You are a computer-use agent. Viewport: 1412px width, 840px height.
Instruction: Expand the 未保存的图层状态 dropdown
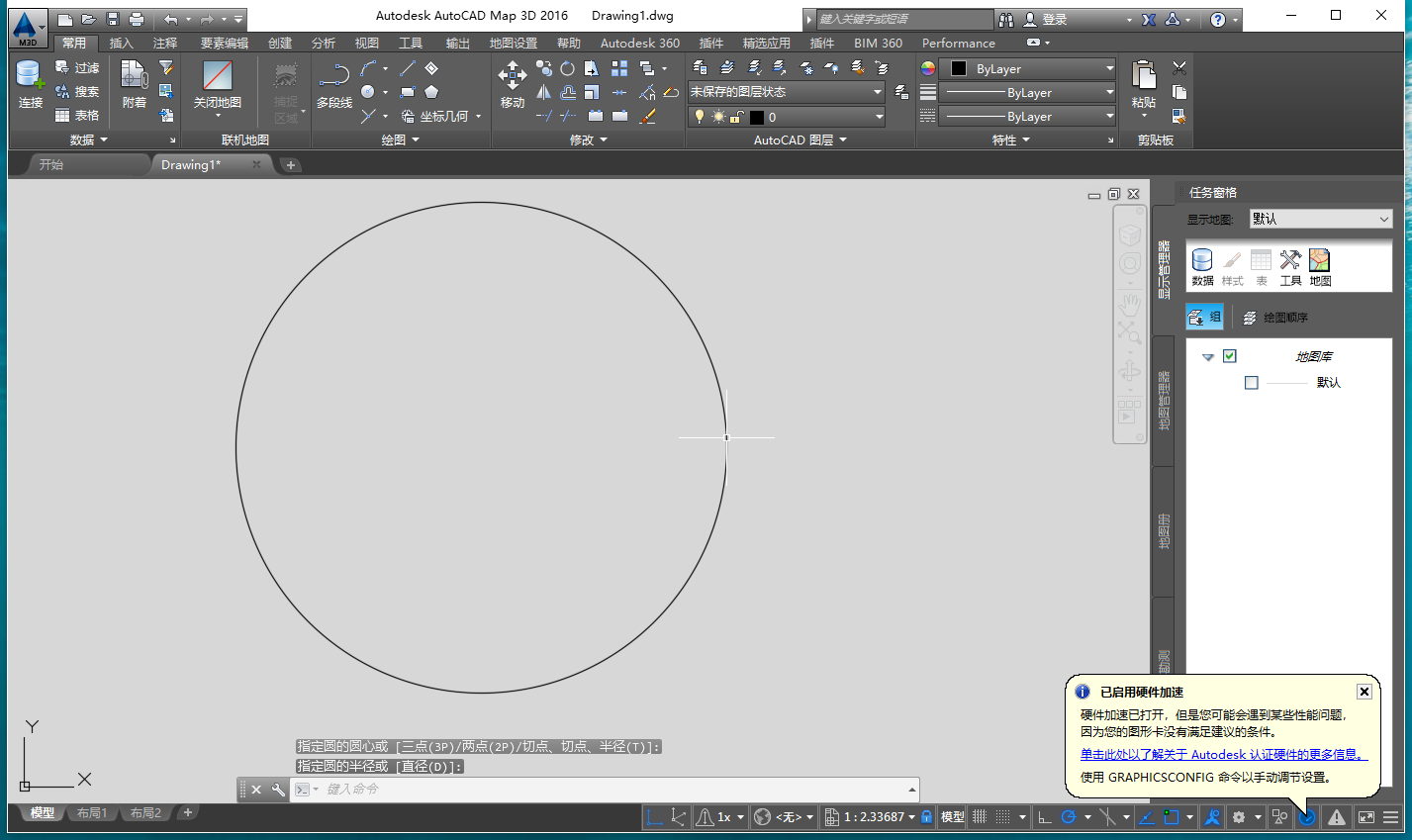(x=877, y=91)
